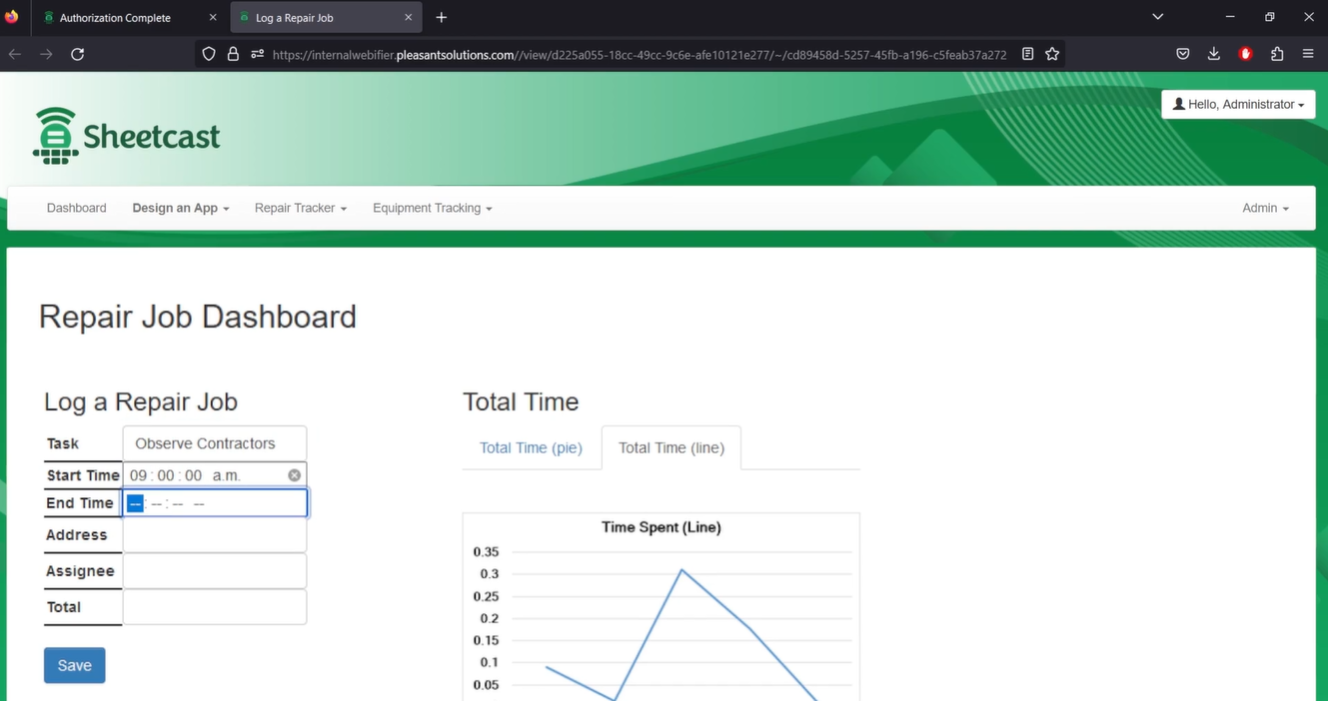Open the tab overview chevron

tap(1157, 16)
